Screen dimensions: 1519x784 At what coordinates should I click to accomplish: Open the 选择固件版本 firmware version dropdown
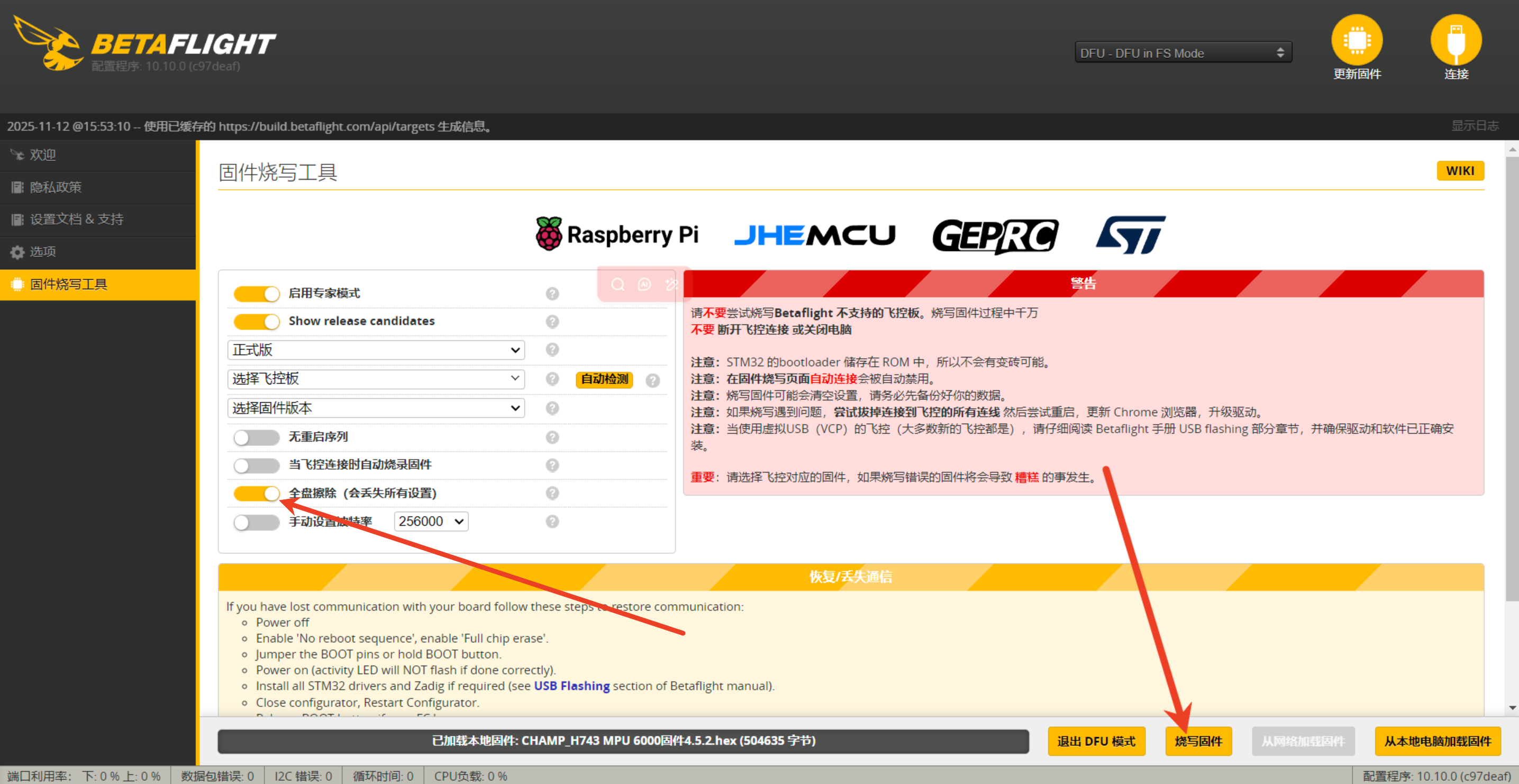tap(376, 408)
